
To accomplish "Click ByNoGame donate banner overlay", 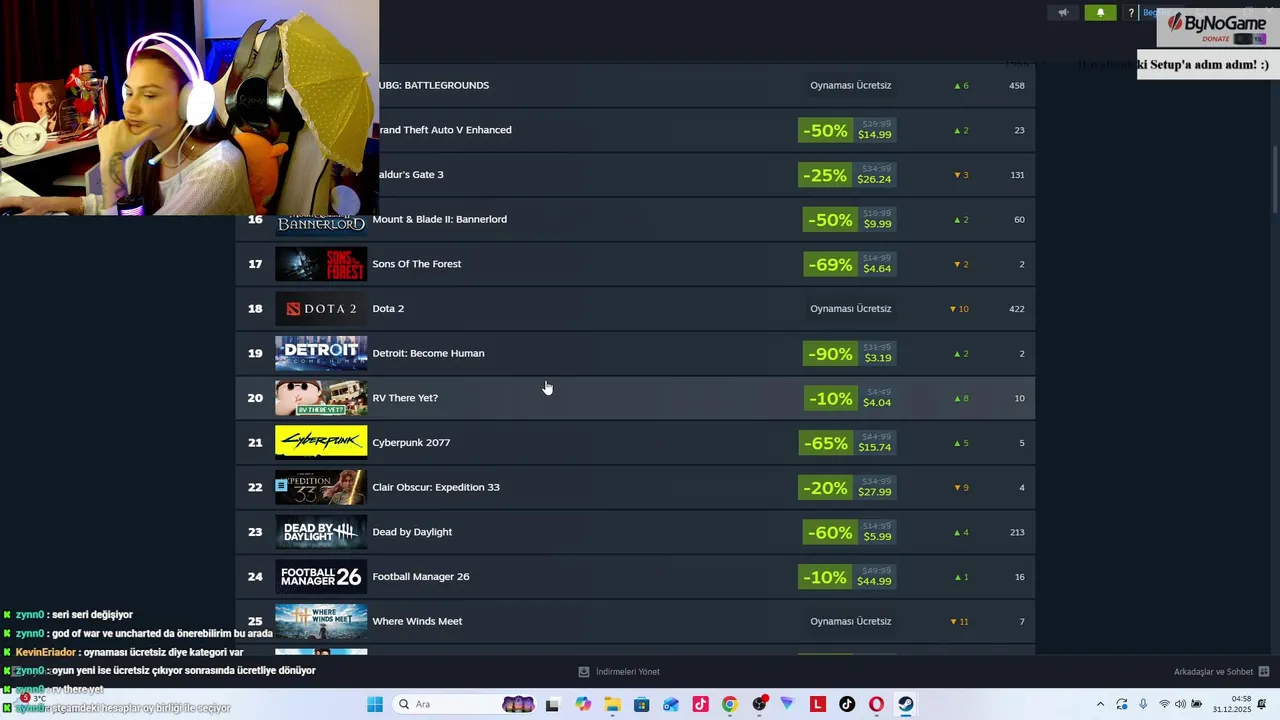I will pyautogui.click(x=1216, y=28).
